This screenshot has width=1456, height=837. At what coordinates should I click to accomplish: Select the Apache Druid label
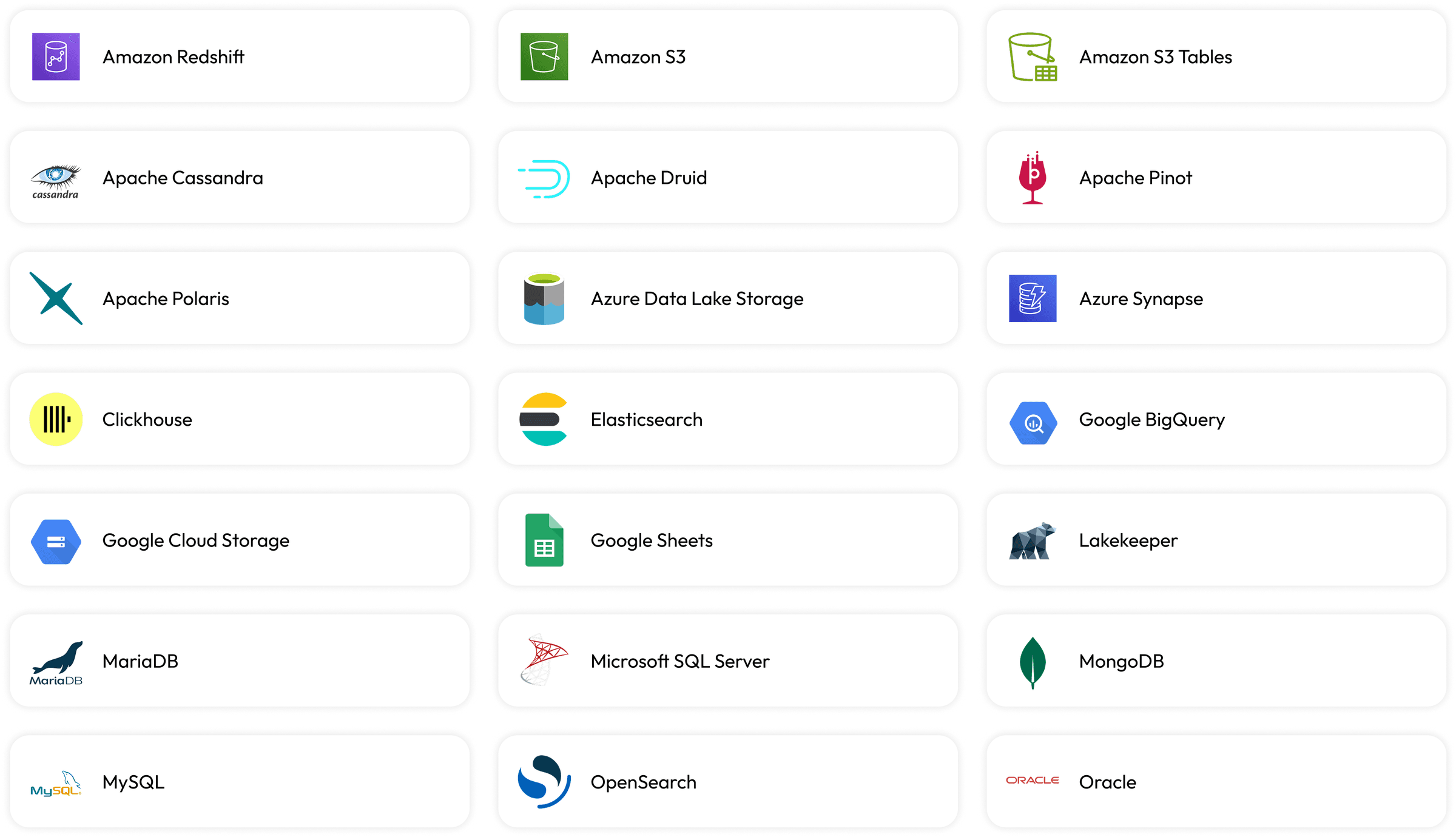649,178
